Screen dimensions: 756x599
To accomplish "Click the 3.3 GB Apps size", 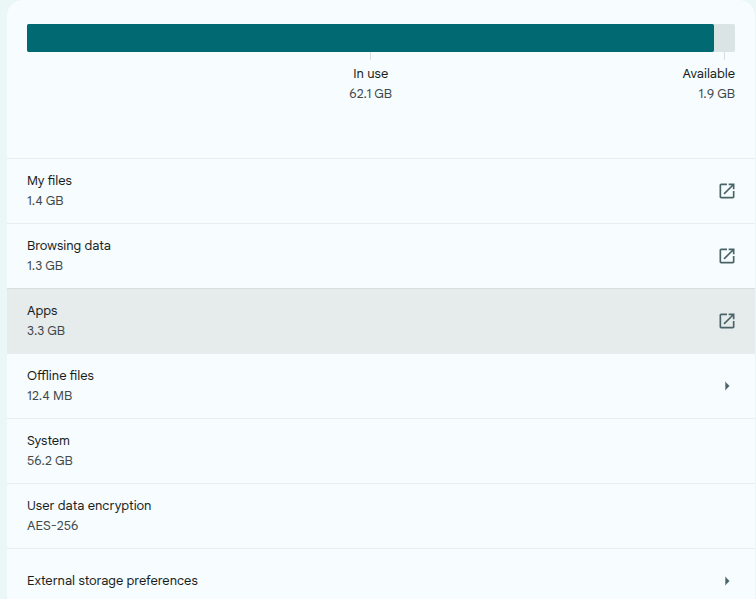I will [x=46, y=331].
